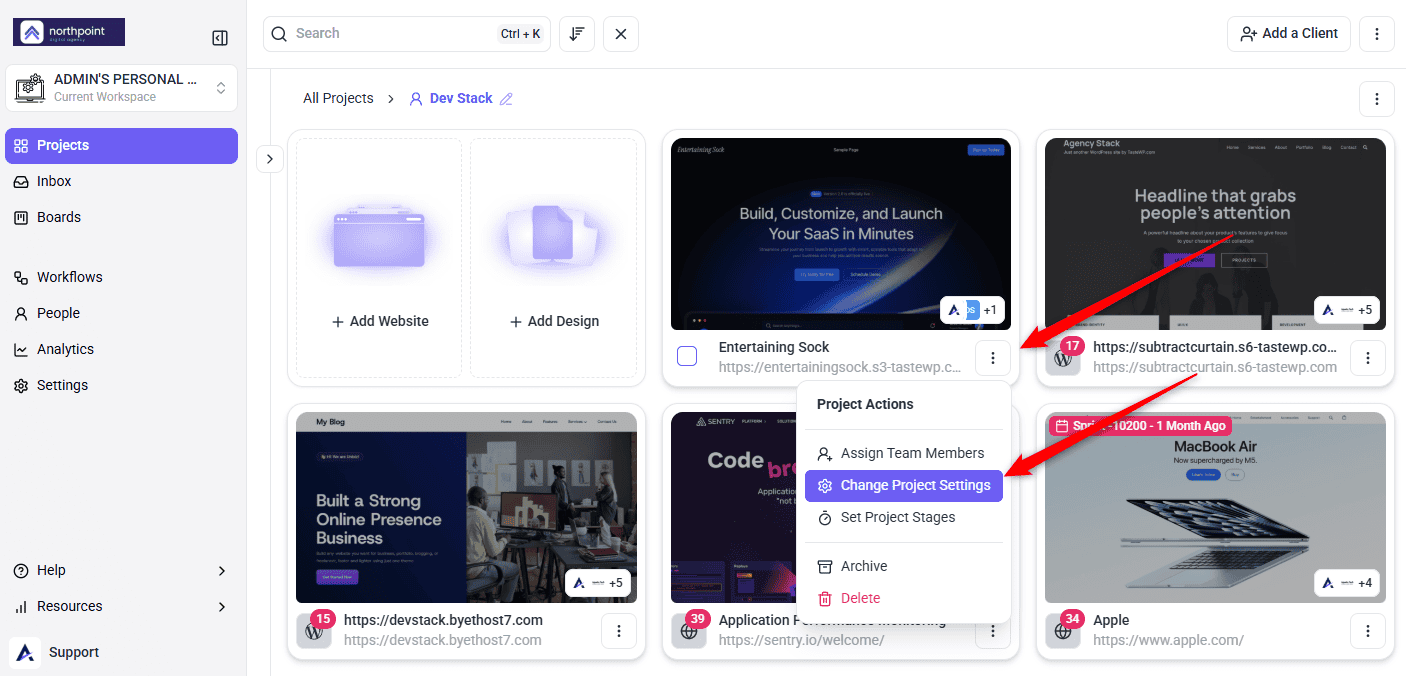Viewport: 1406px width, 676px height.
Task: Open My Blog project thumbnail
Action: pyautogui.click(x=466, y=507)
